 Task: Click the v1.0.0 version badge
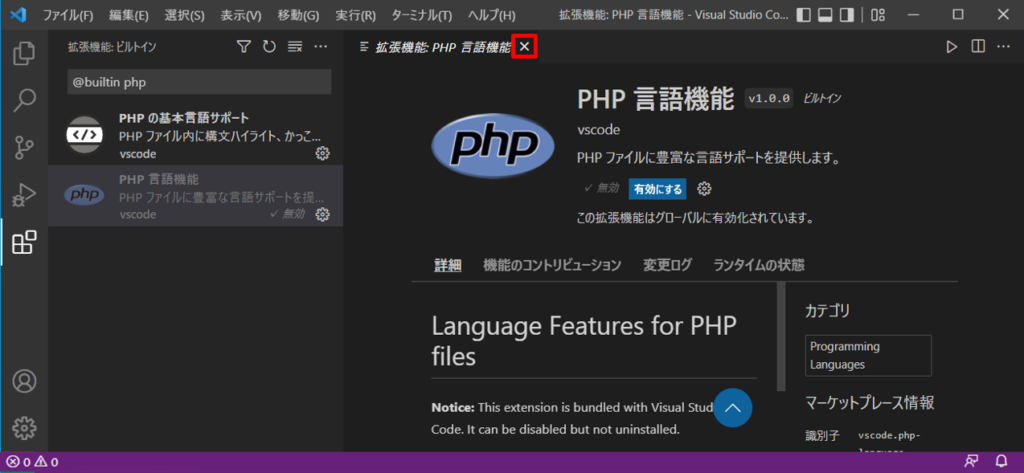tap(769, 99)
